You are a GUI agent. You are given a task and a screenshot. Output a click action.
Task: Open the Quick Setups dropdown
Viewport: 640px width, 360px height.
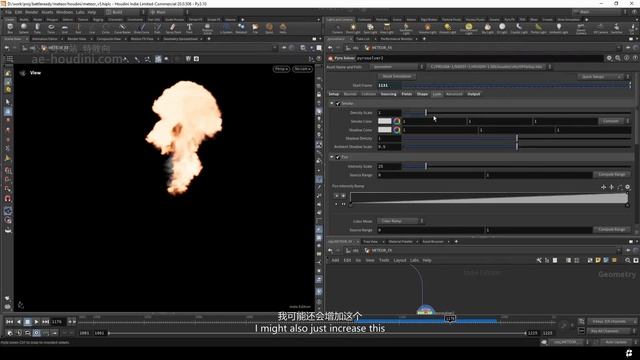(603, 77)
